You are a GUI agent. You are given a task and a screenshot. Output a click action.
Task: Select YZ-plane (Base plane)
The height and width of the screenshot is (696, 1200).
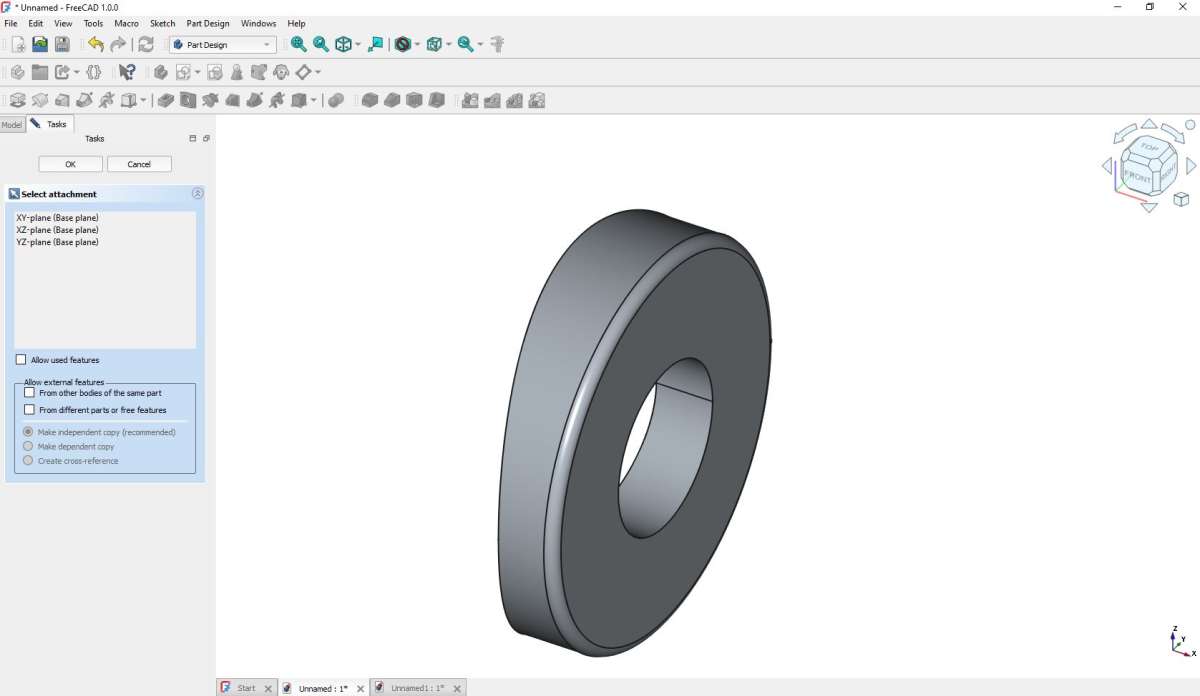point(57,242)
